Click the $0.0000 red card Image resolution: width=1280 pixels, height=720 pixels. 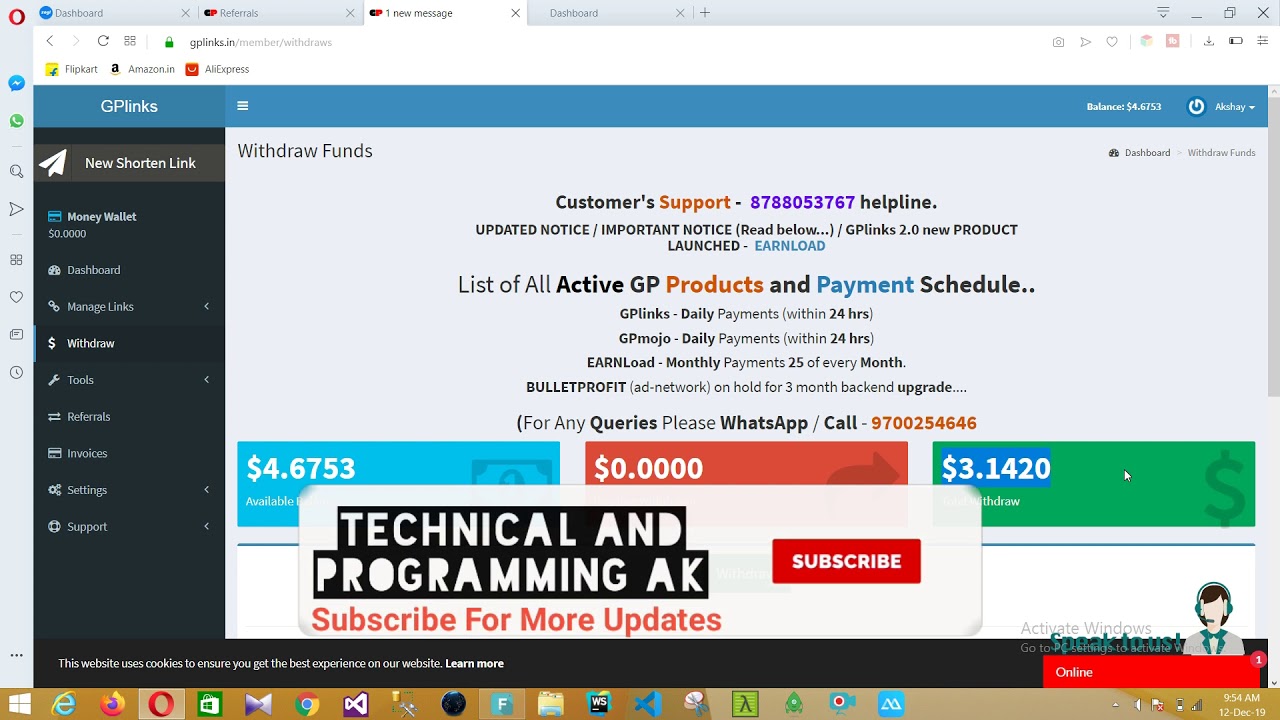click(746, 484)
